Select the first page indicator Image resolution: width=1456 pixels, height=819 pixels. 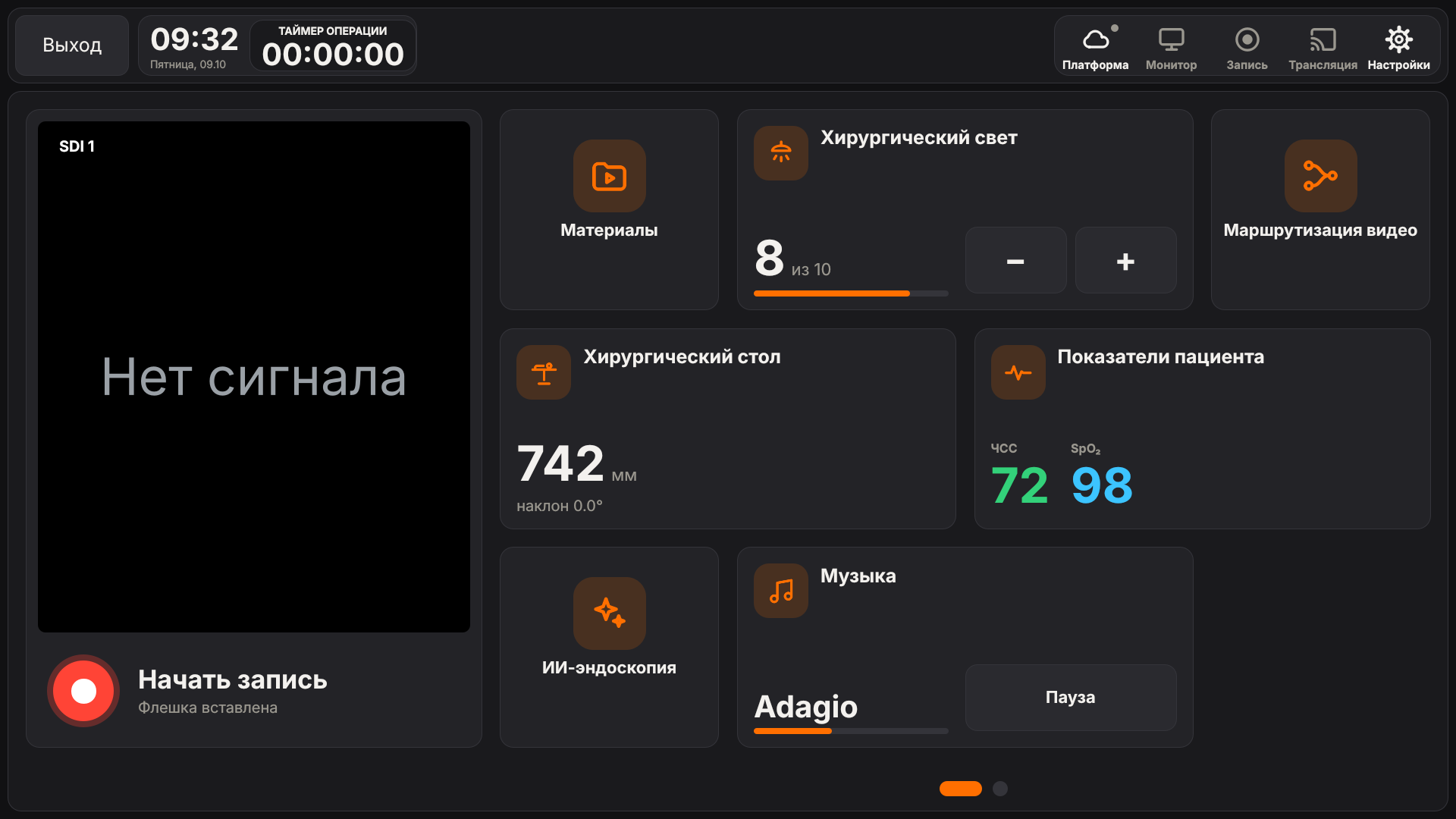tap(961, 789)
